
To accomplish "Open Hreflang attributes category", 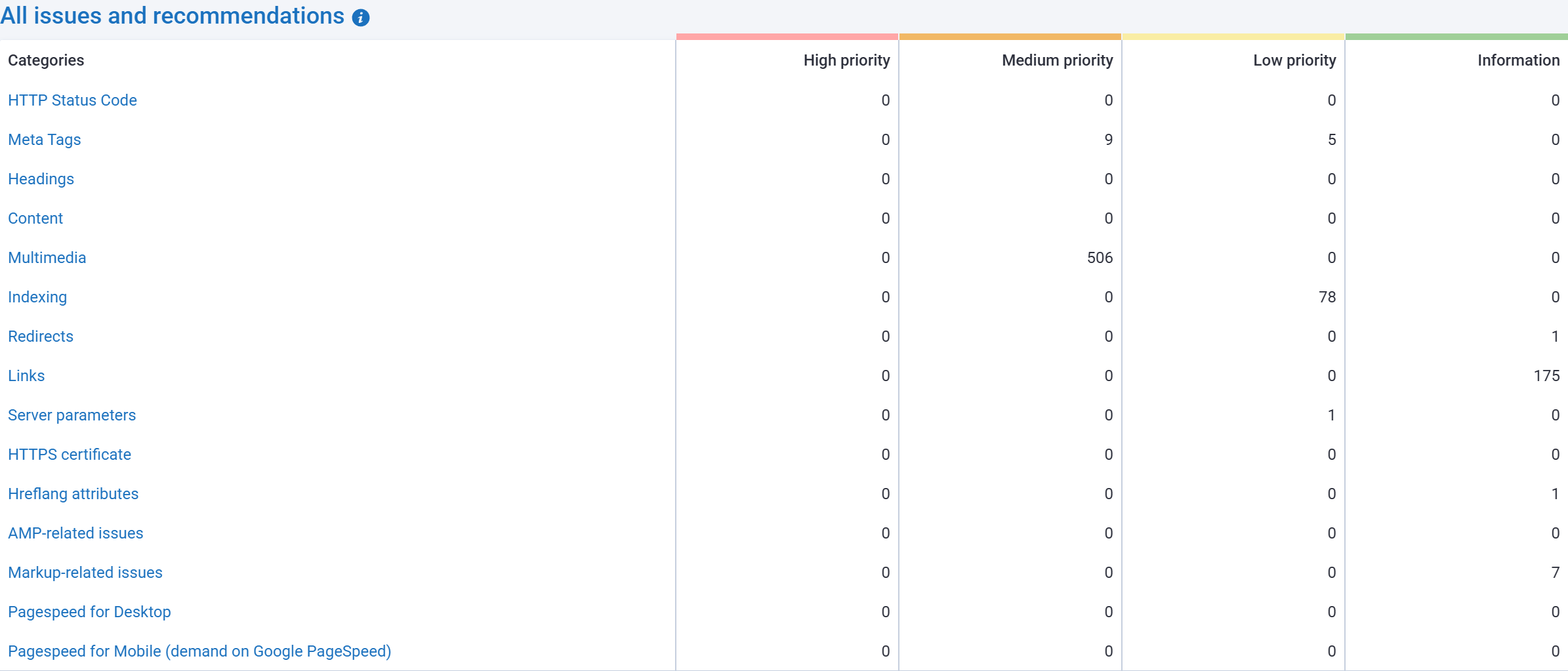I will [73, 494].
